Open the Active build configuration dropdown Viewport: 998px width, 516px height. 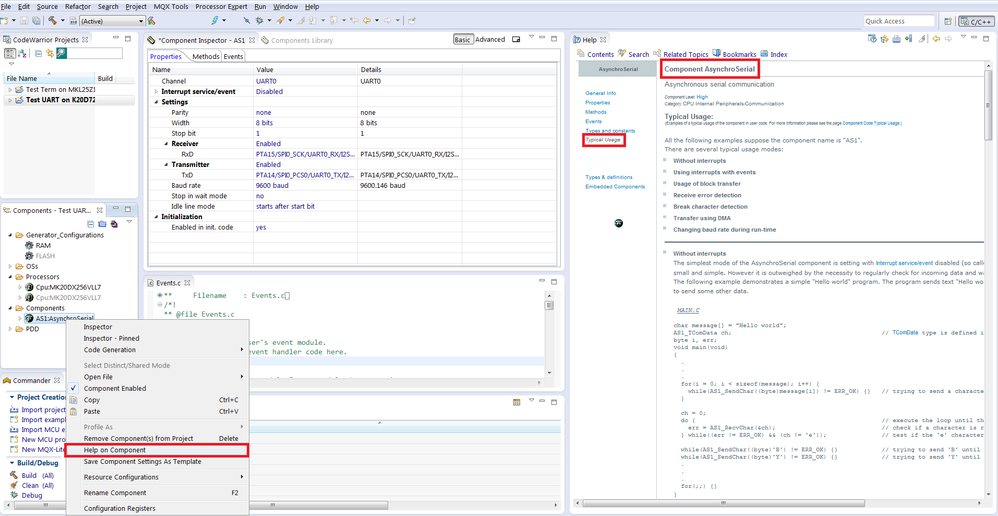coord(112,21)
